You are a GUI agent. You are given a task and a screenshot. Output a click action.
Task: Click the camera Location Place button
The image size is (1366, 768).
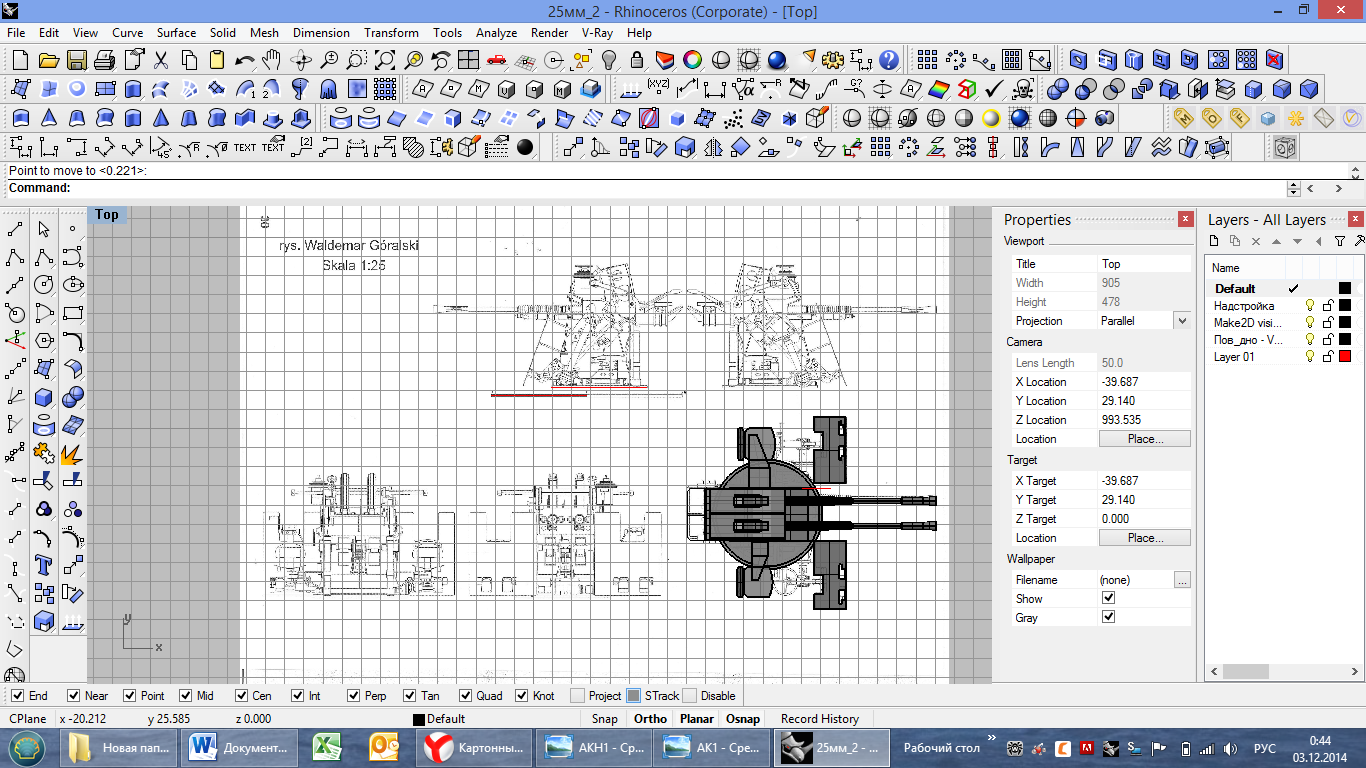[x=1145, y=439]
